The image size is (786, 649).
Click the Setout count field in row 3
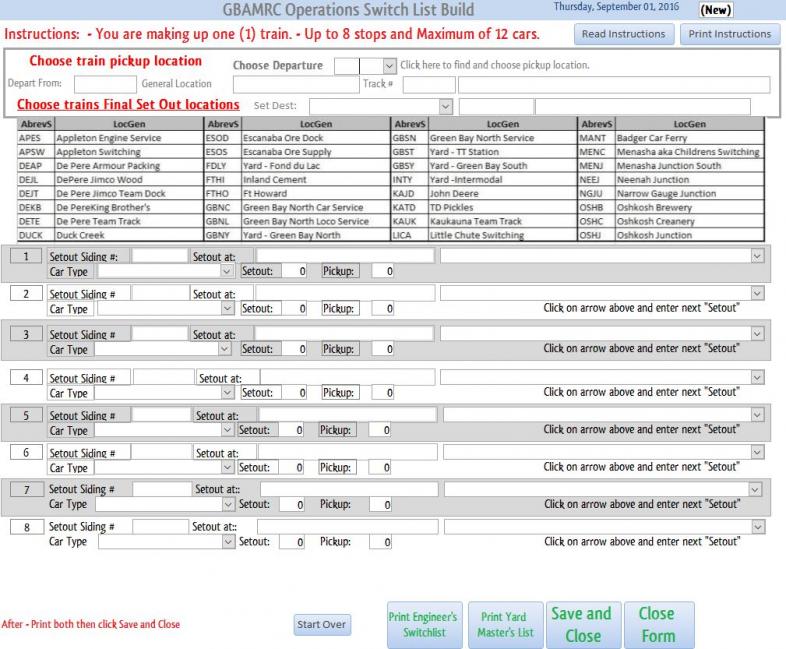click(x=294, y=348)
